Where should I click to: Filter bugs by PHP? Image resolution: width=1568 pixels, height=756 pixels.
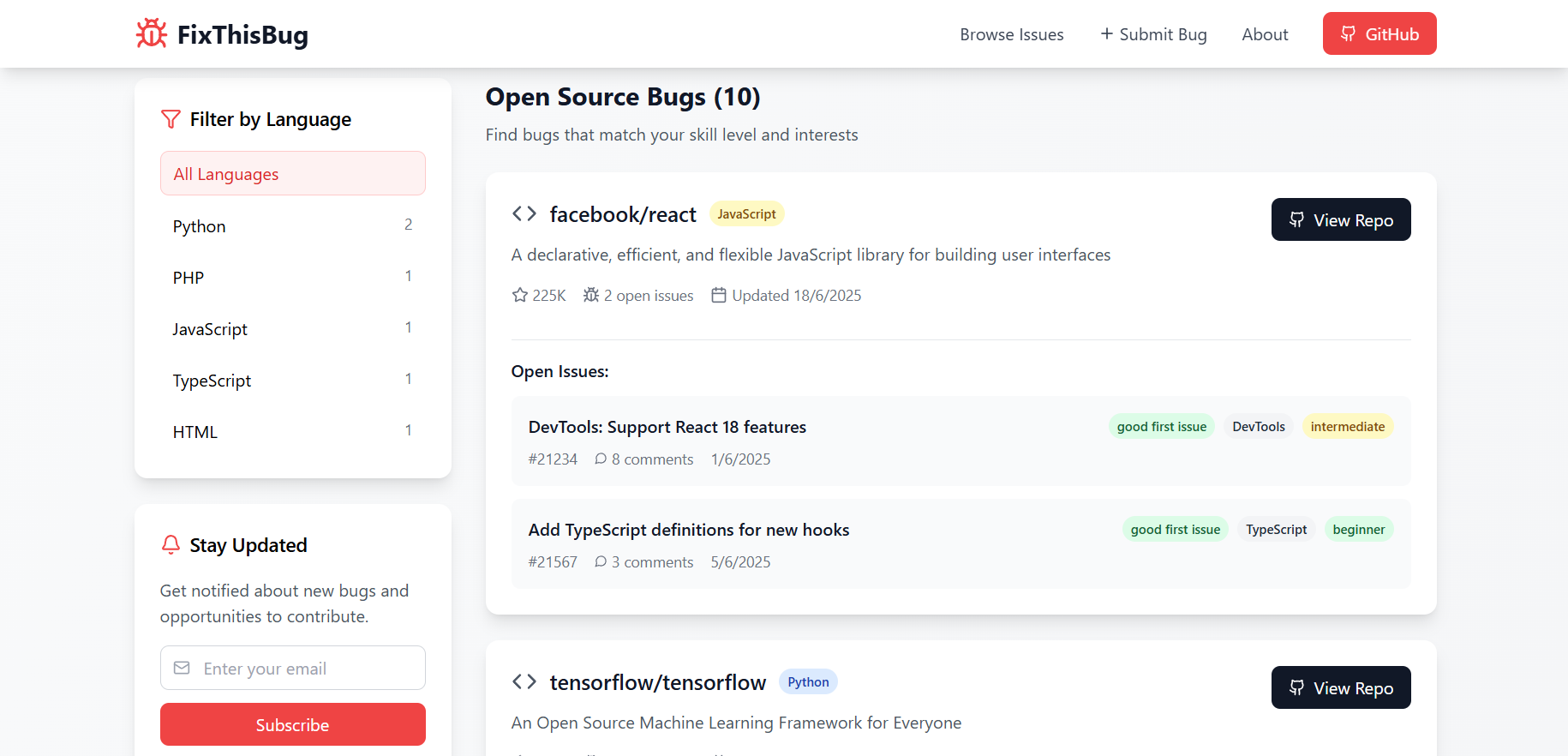[x=293, y=277]
